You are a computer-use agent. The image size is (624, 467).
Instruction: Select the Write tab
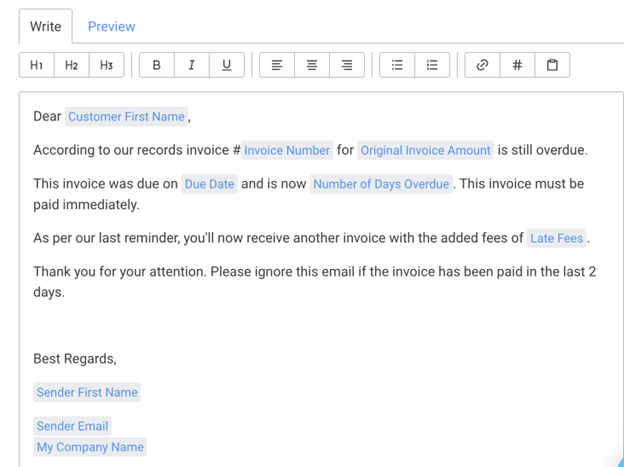[45, 27]
